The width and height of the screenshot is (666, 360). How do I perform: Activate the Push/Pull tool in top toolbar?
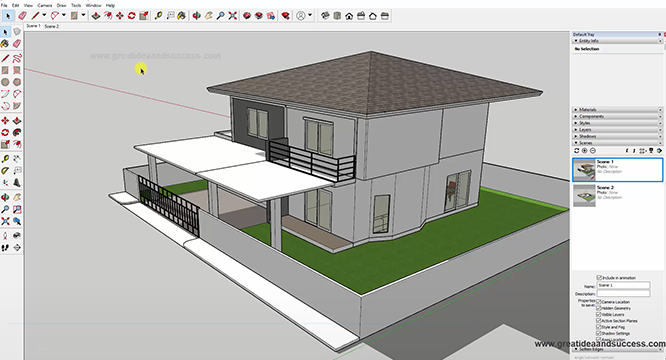(96, 16)
